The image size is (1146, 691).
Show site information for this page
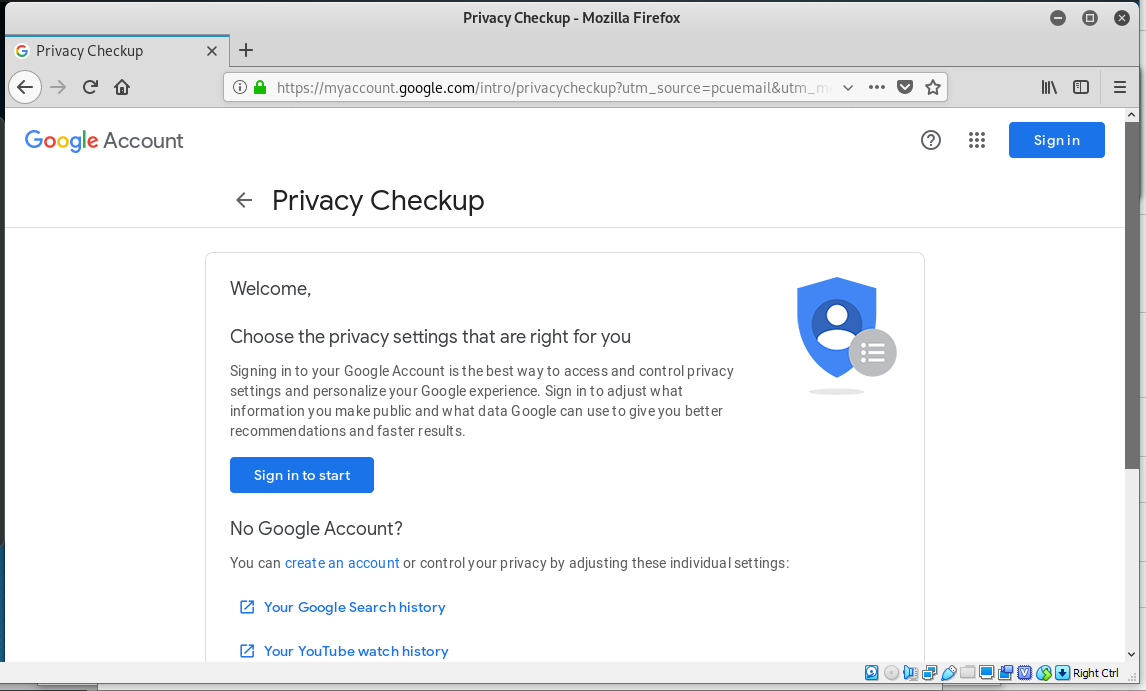click(x=240, y=87)
